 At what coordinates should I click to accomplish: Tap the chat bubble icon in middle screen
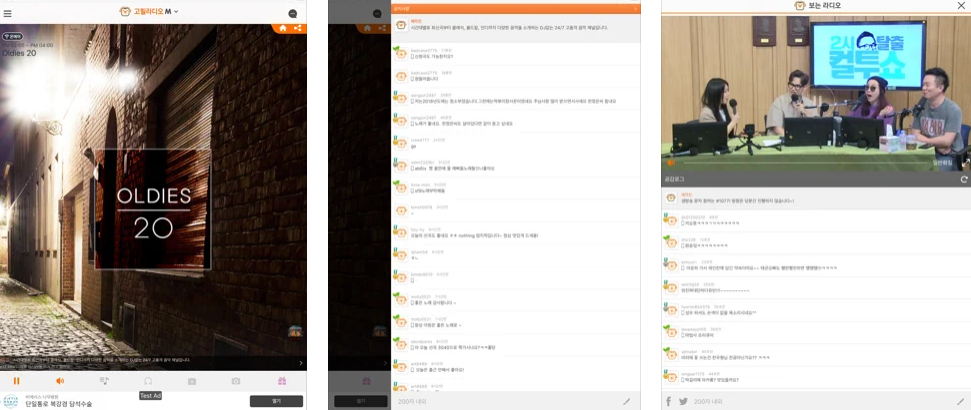[377, 14]
